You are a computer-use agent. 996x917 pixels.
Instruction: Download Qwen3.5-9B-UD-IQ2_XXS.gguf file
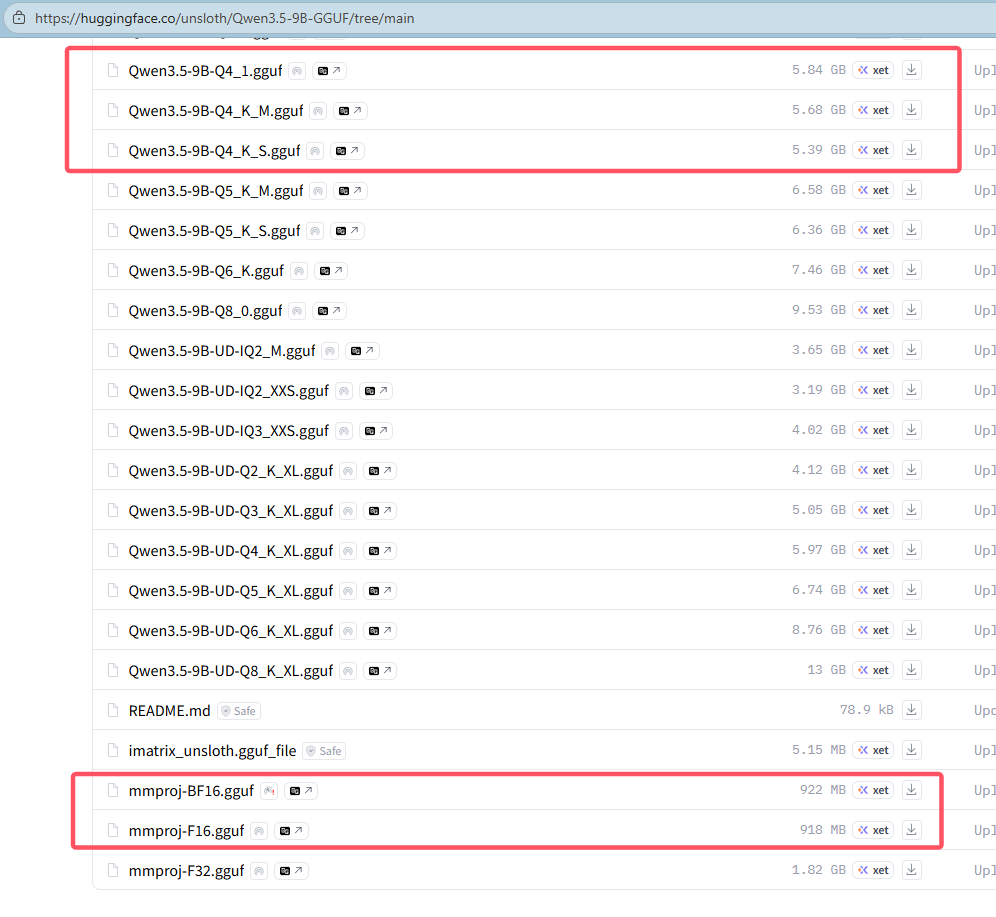(x=911, y=390)
